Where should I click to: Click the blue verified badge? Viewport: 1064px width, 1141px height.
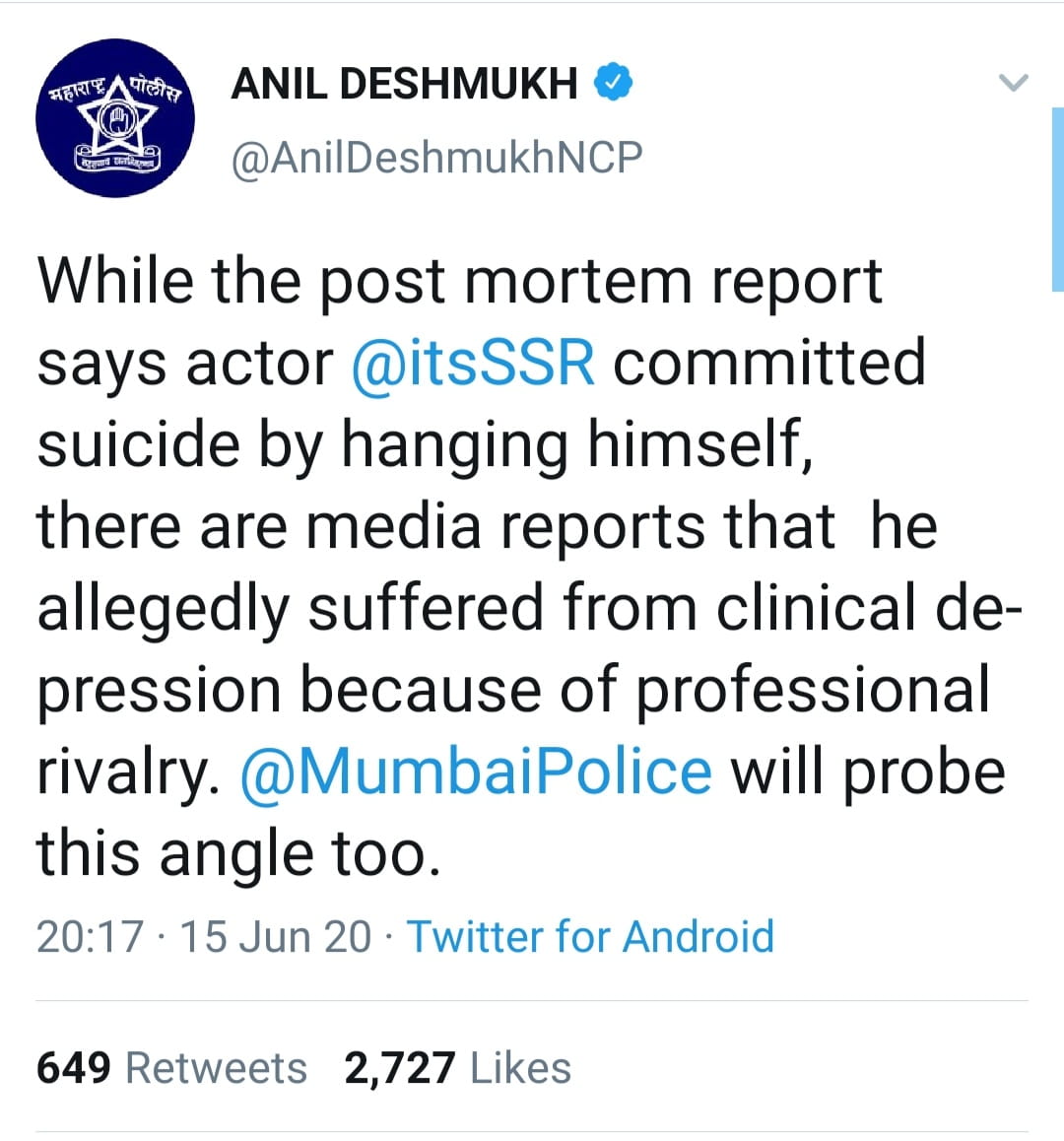click(613, 84)
